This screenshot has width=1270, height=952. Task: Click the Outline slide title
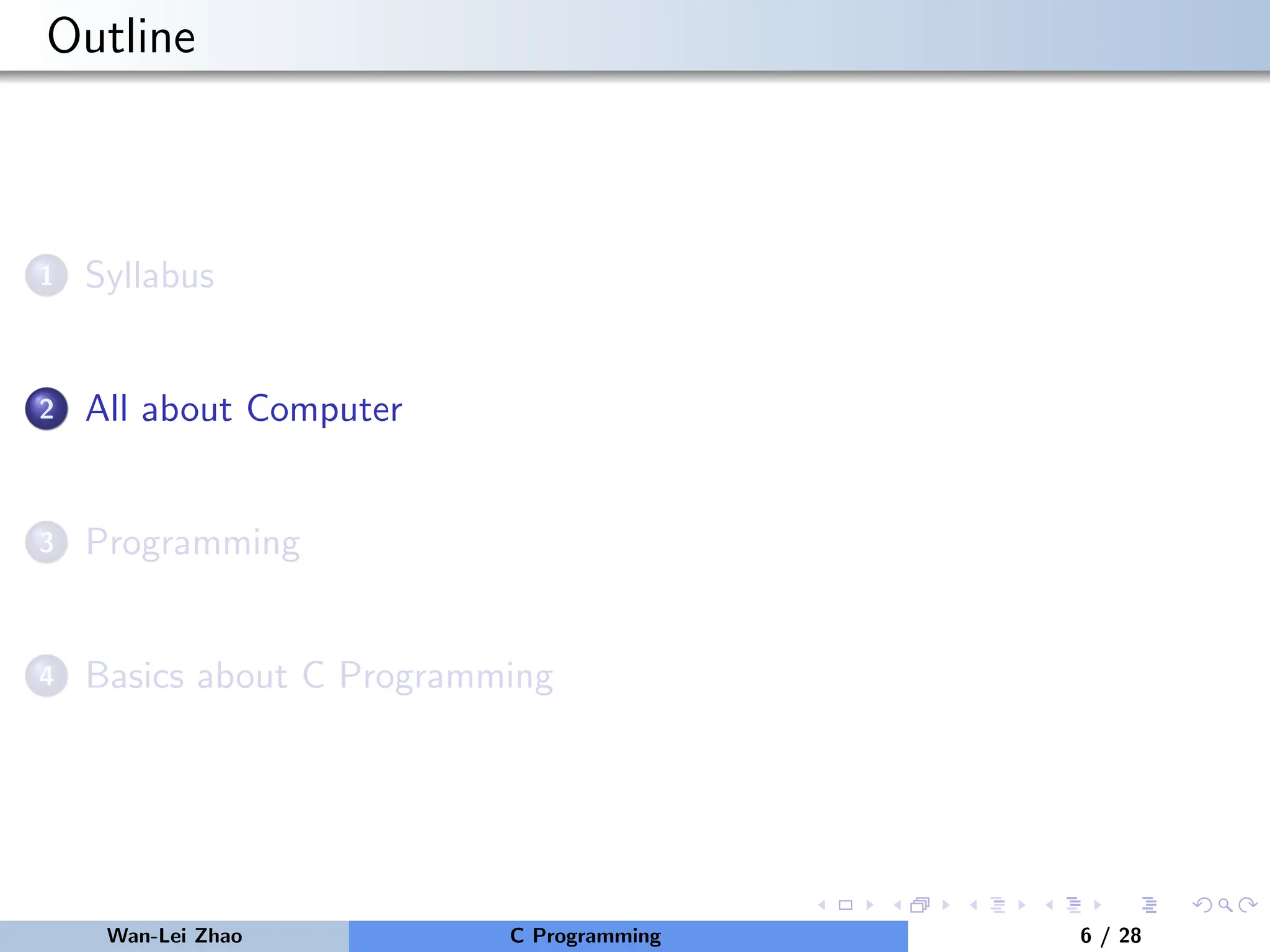pyautogui.click(x=122, y=36)
